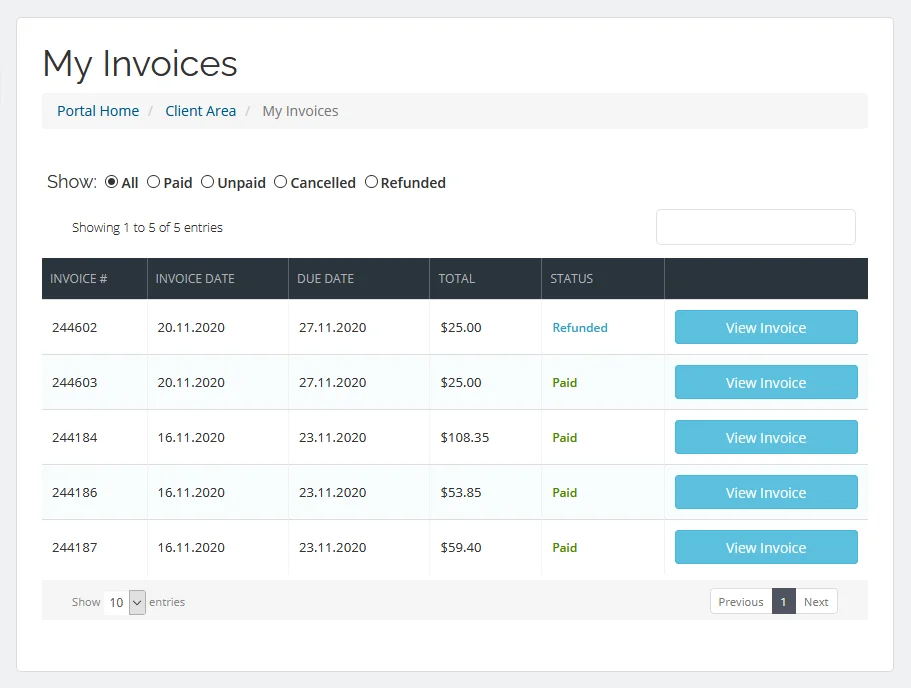
Task: Go to the Next page of invoices
Action: click(816, 601)
